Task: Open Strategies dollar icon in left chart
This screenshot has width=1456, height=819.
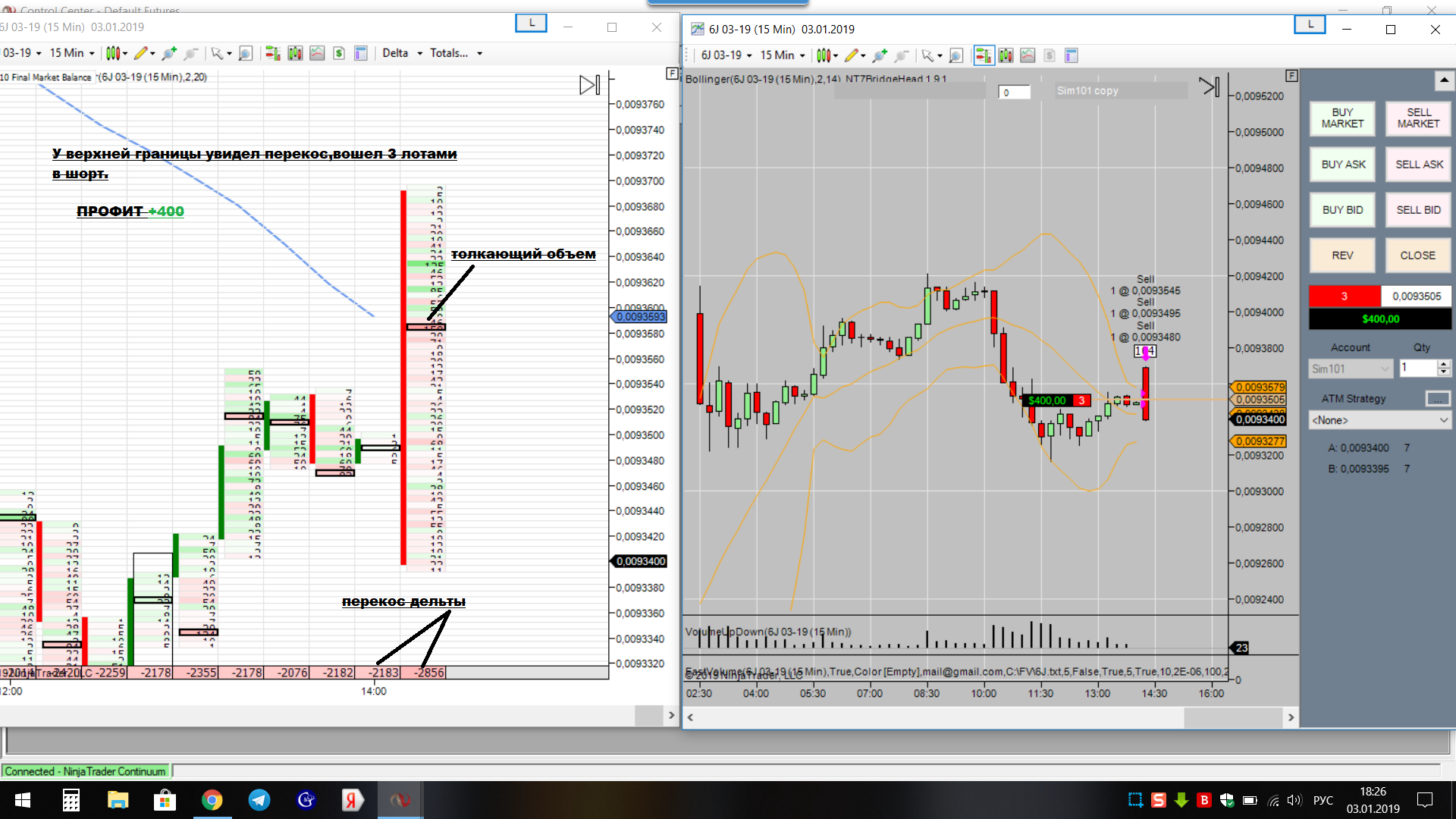Action: tap(339, 53)
